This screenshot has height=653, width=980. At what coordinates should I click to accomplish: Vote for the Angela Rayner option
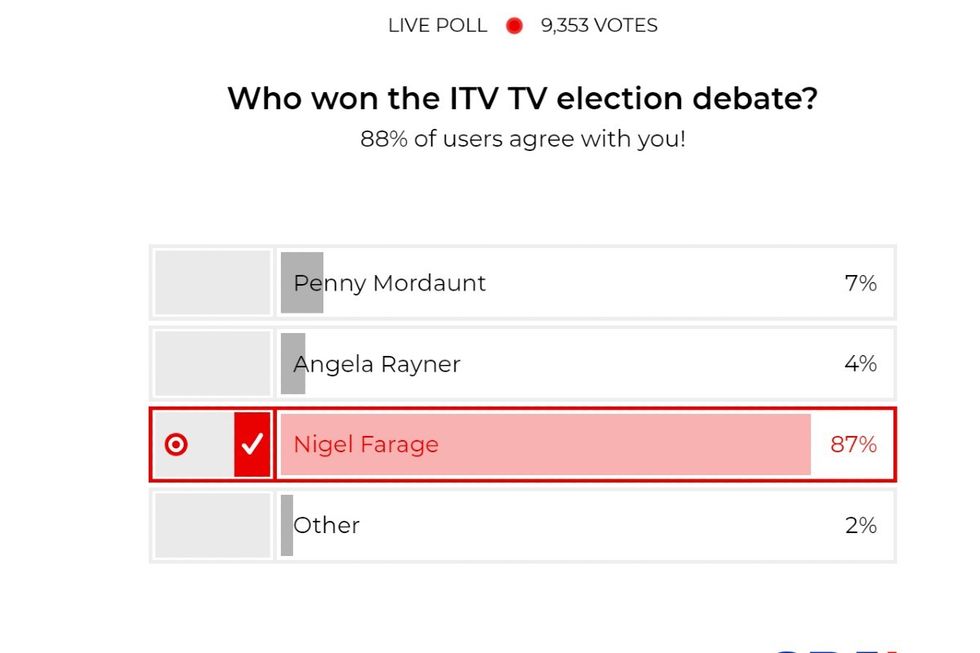tap(377, 364)
